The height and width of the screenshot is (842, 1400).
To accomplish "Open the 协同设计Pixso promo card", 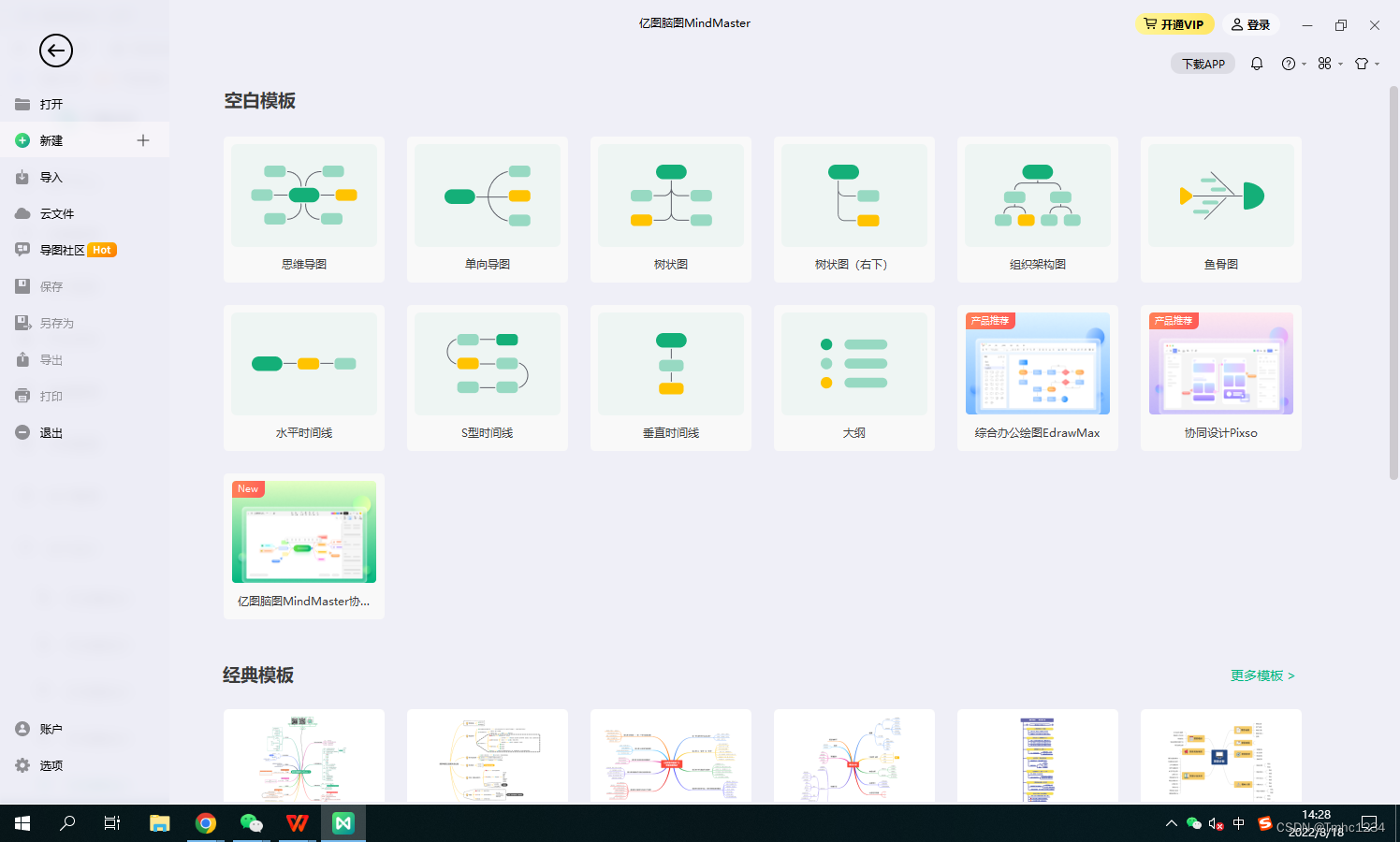I will tap(1221, 378).
